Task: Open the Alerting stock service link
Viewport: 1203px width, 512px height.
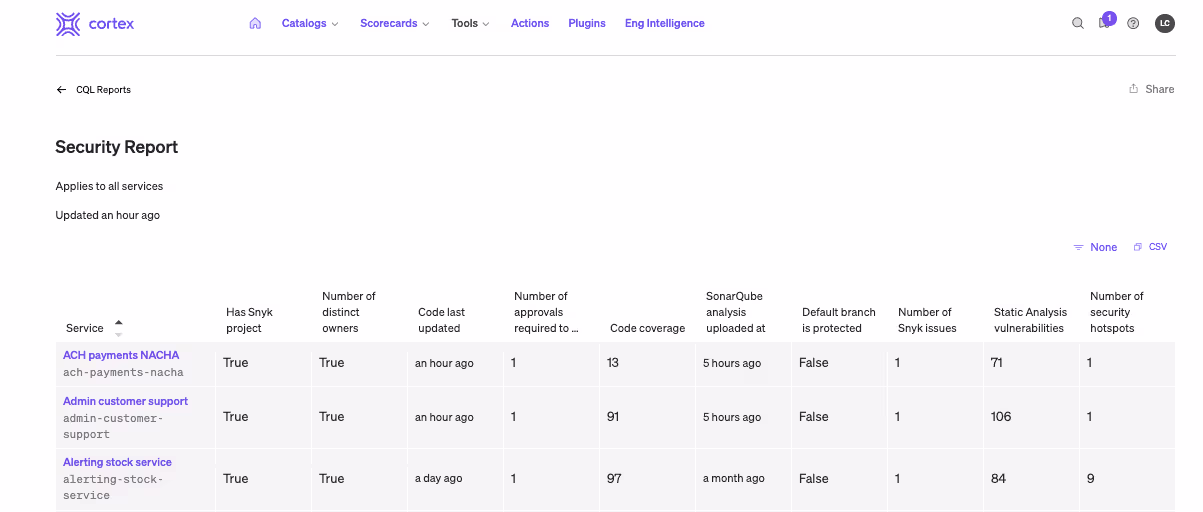Action: click(x=117, y=462)
